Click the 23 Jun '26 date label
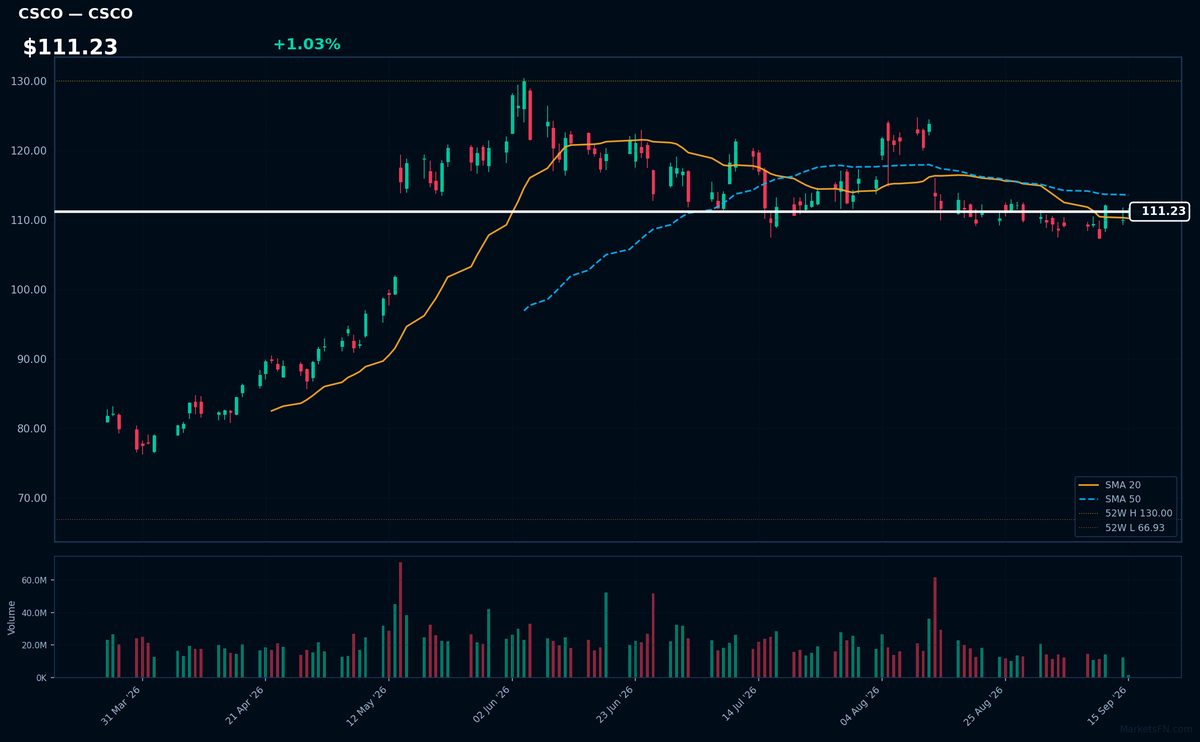This screenshot has height=742, width=1200. click(x=615, y=704)
